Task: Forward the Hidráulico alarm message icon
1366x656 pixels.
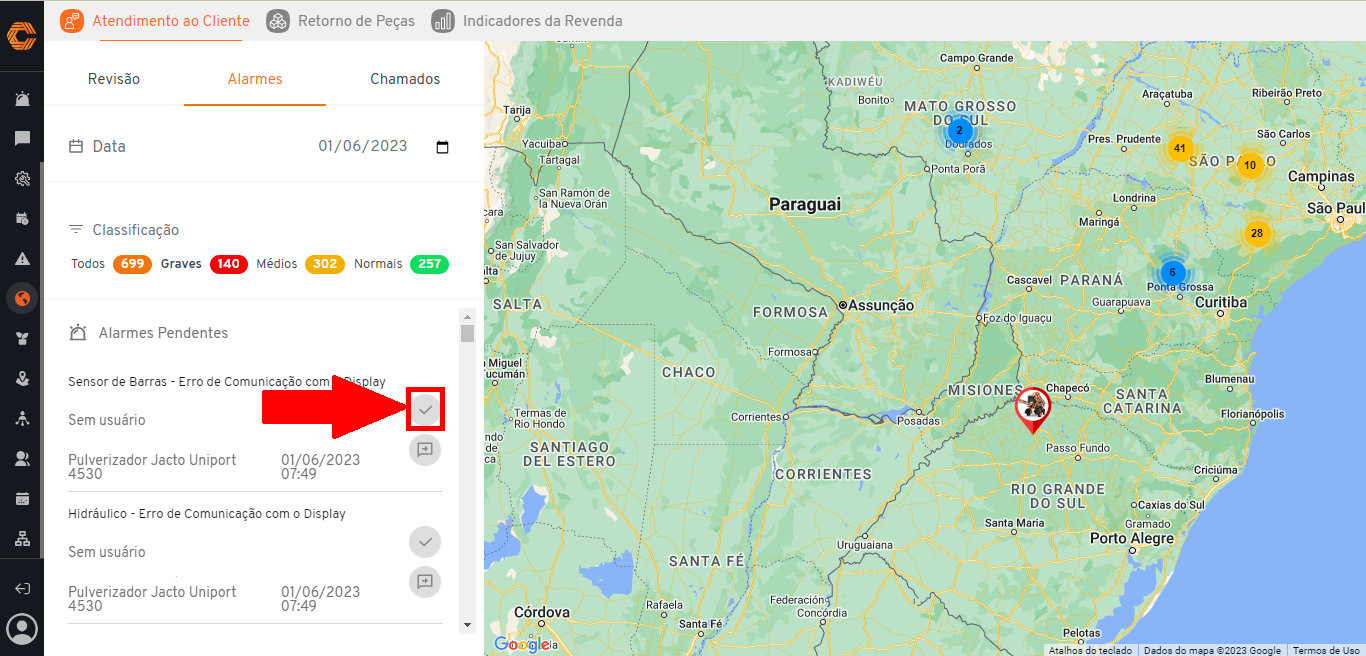Action: click(x=425, y=582)
